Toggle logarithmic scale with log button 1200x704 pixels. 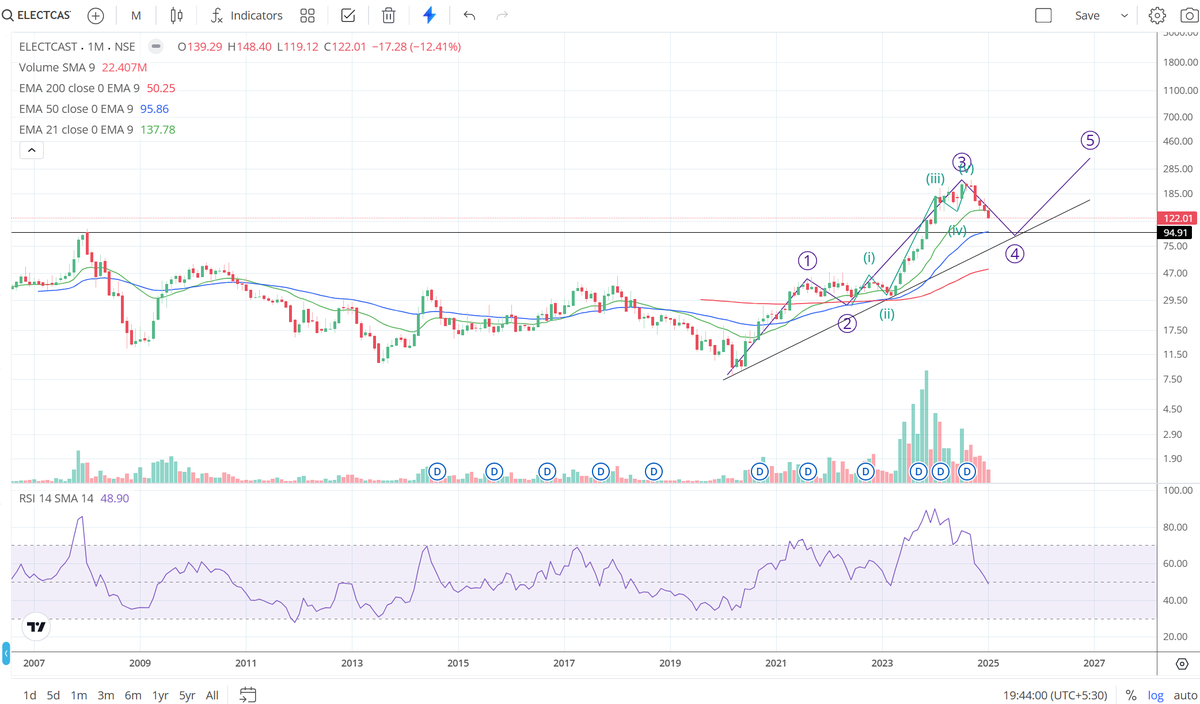(1156, 695)
